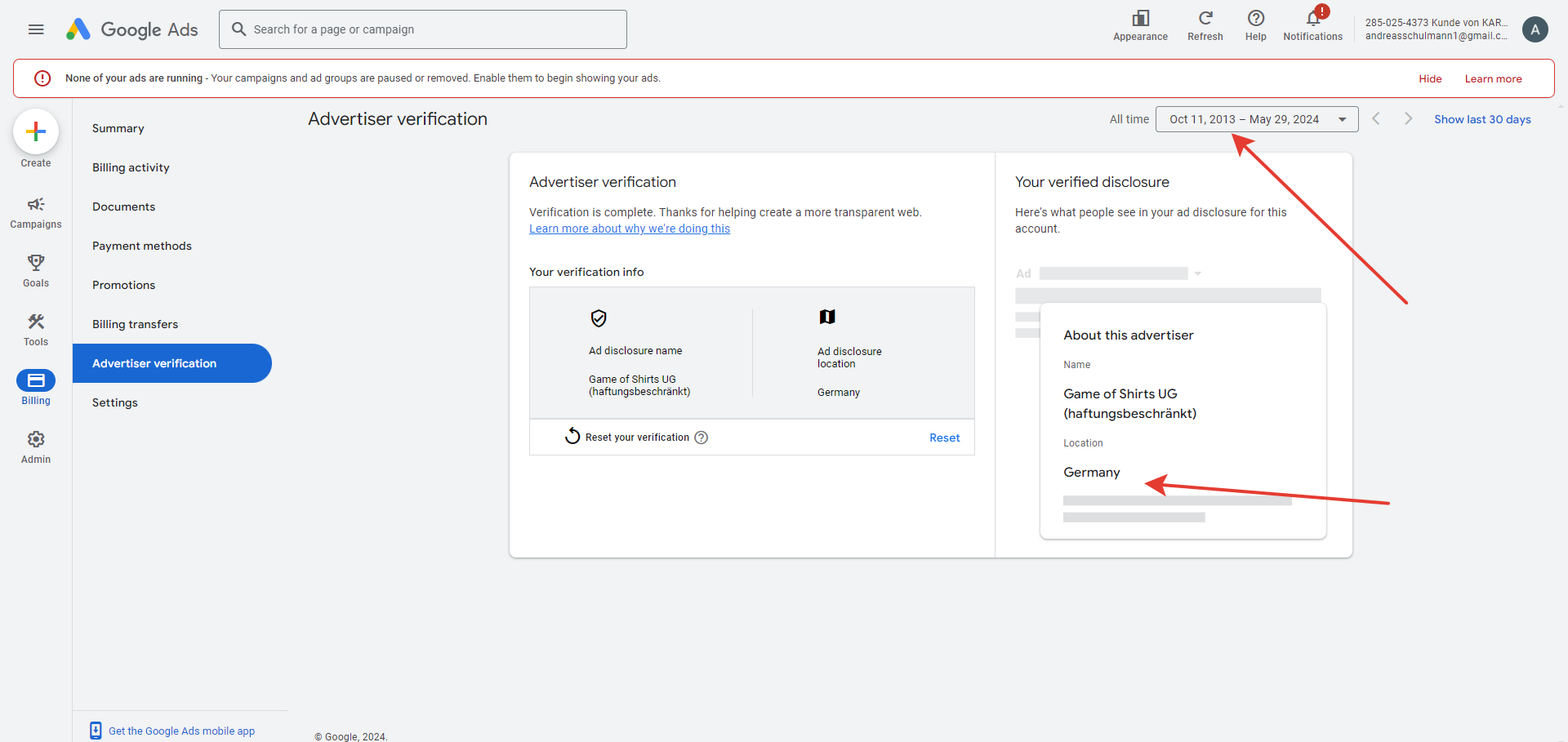Click the Create plus button
This screenshot has width=1568, height=742.
click(x=36, y=131)
